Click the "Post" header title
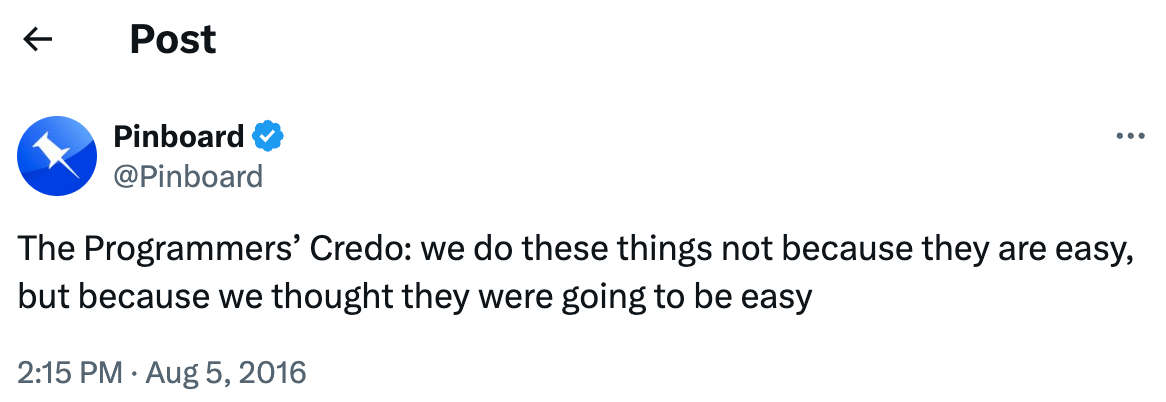This screenshot has width=1166, height=402. 172,40
